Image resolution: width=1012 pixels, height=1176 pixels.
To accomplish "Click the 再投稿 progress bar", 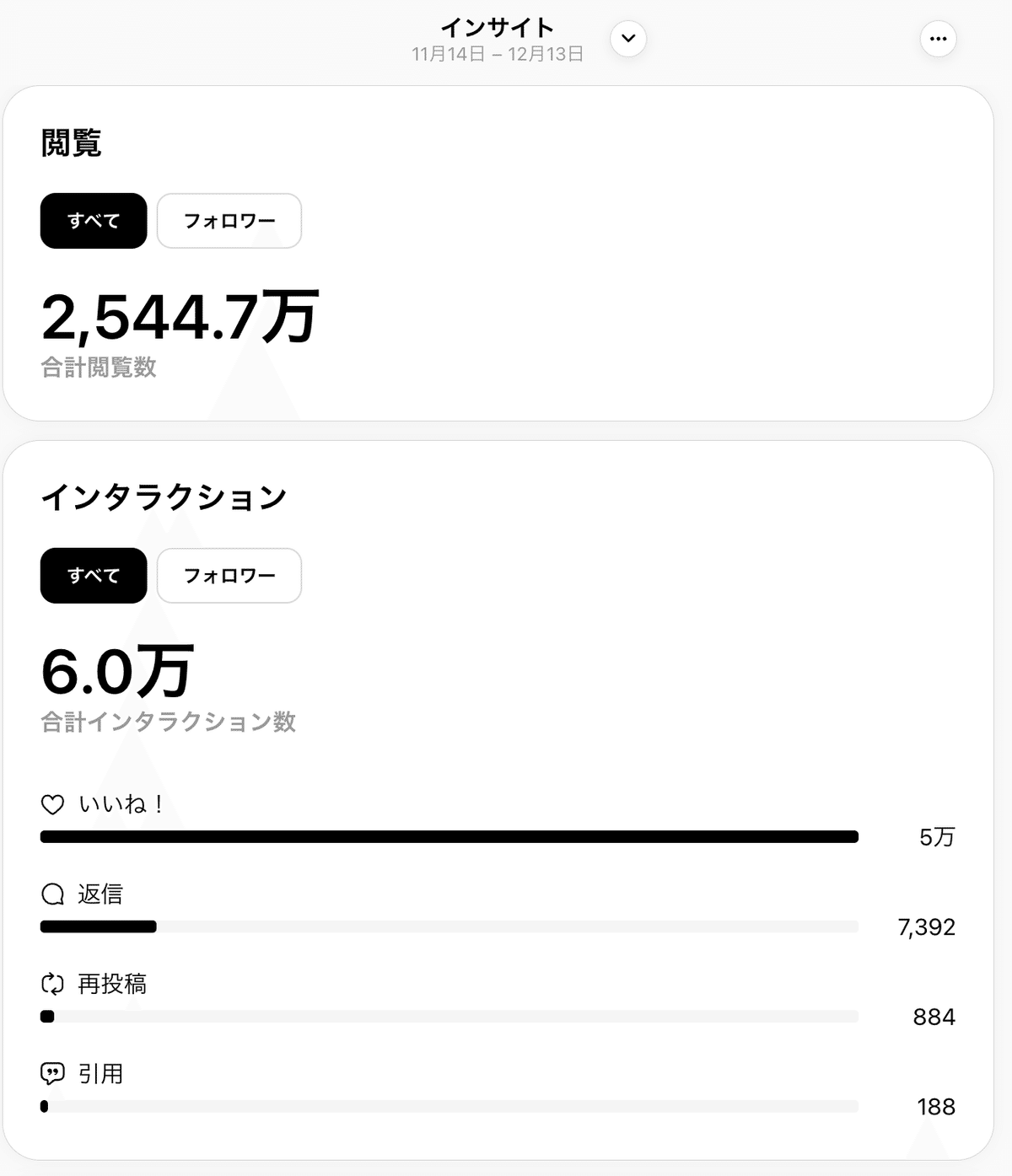I will (x=449, y=1017).
